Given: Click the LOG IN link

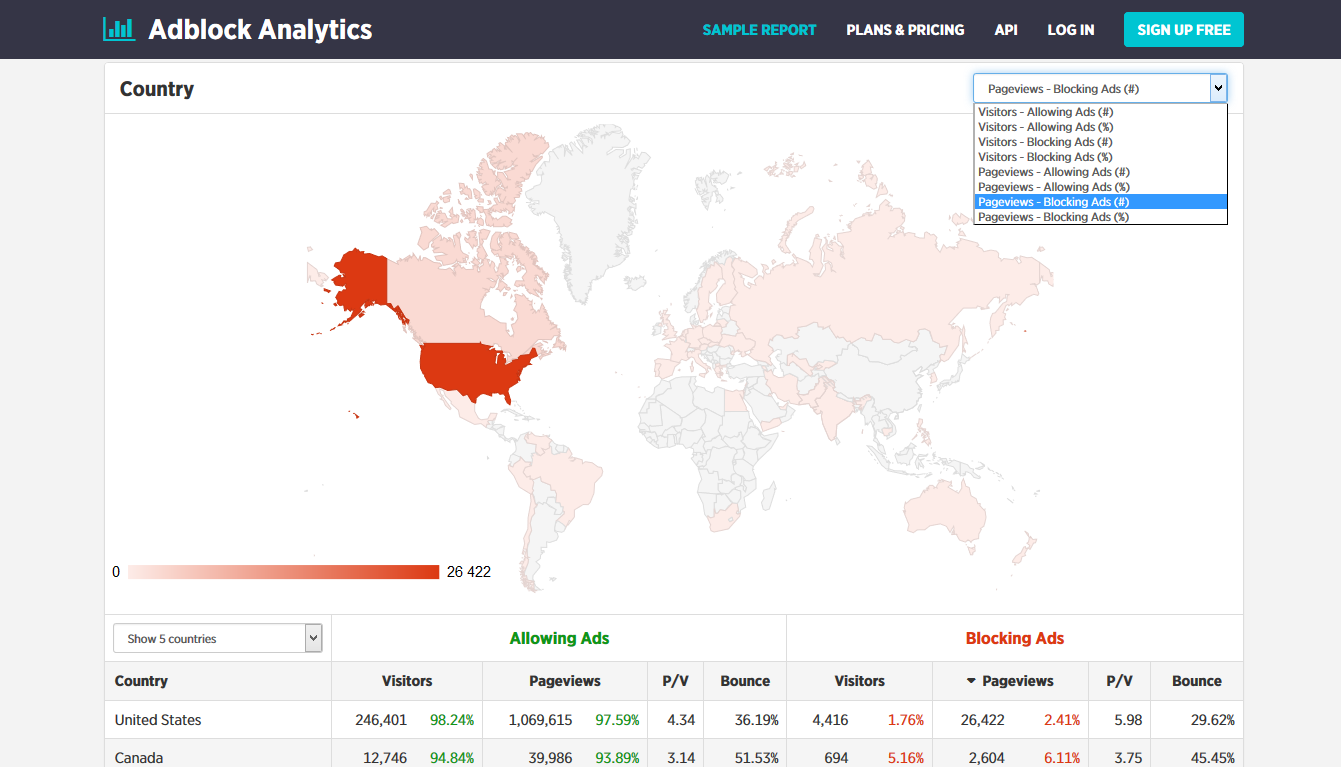Looking at the screenshot, I should pos(1070,29).
